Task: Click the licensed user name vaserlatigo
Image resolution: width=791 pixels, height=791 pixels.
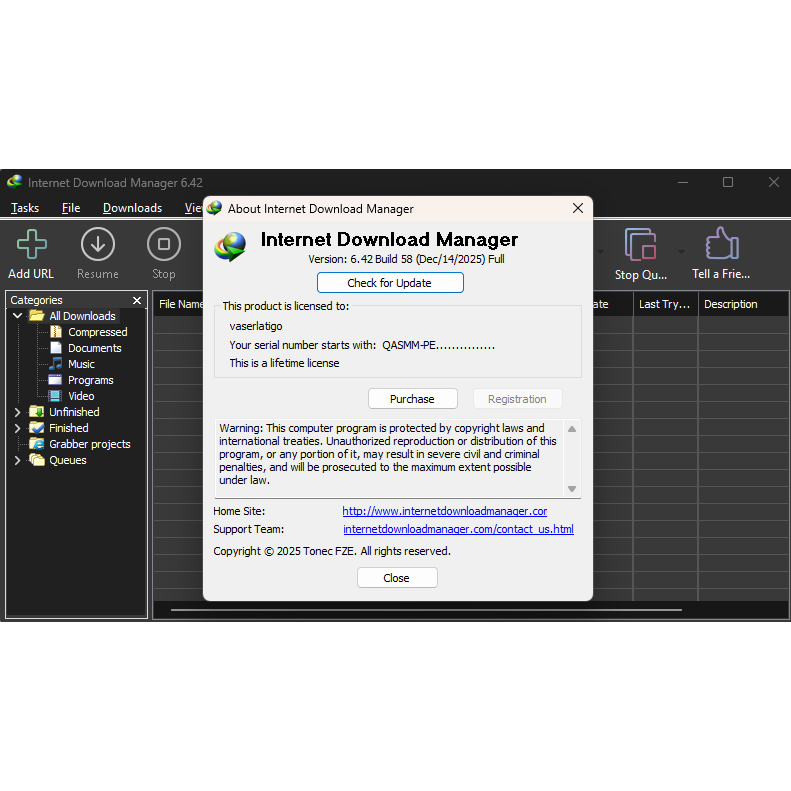Action: click(256, 326)
